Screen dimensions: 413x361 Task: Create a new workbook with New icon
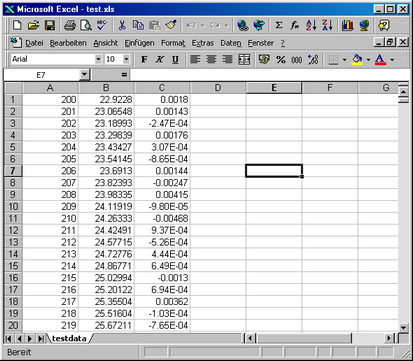17,25
